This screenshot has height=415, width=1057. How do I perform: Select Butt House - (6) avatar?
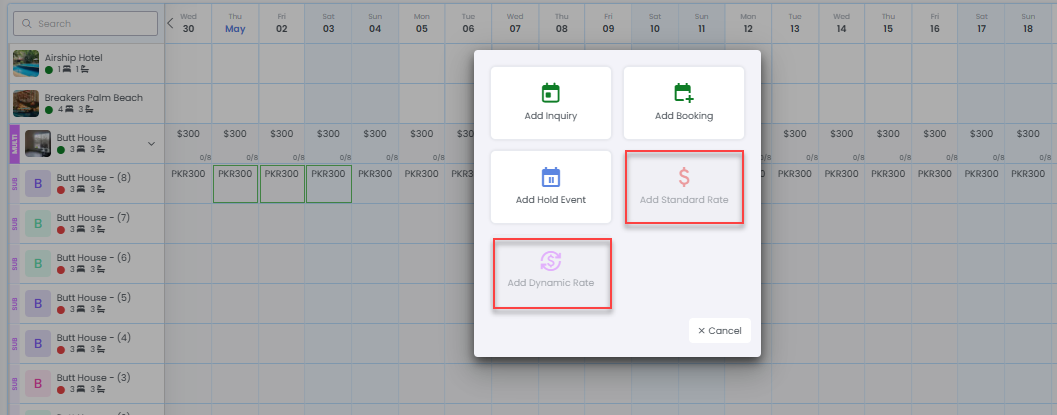pyautogui.click(x=38, y=263)
